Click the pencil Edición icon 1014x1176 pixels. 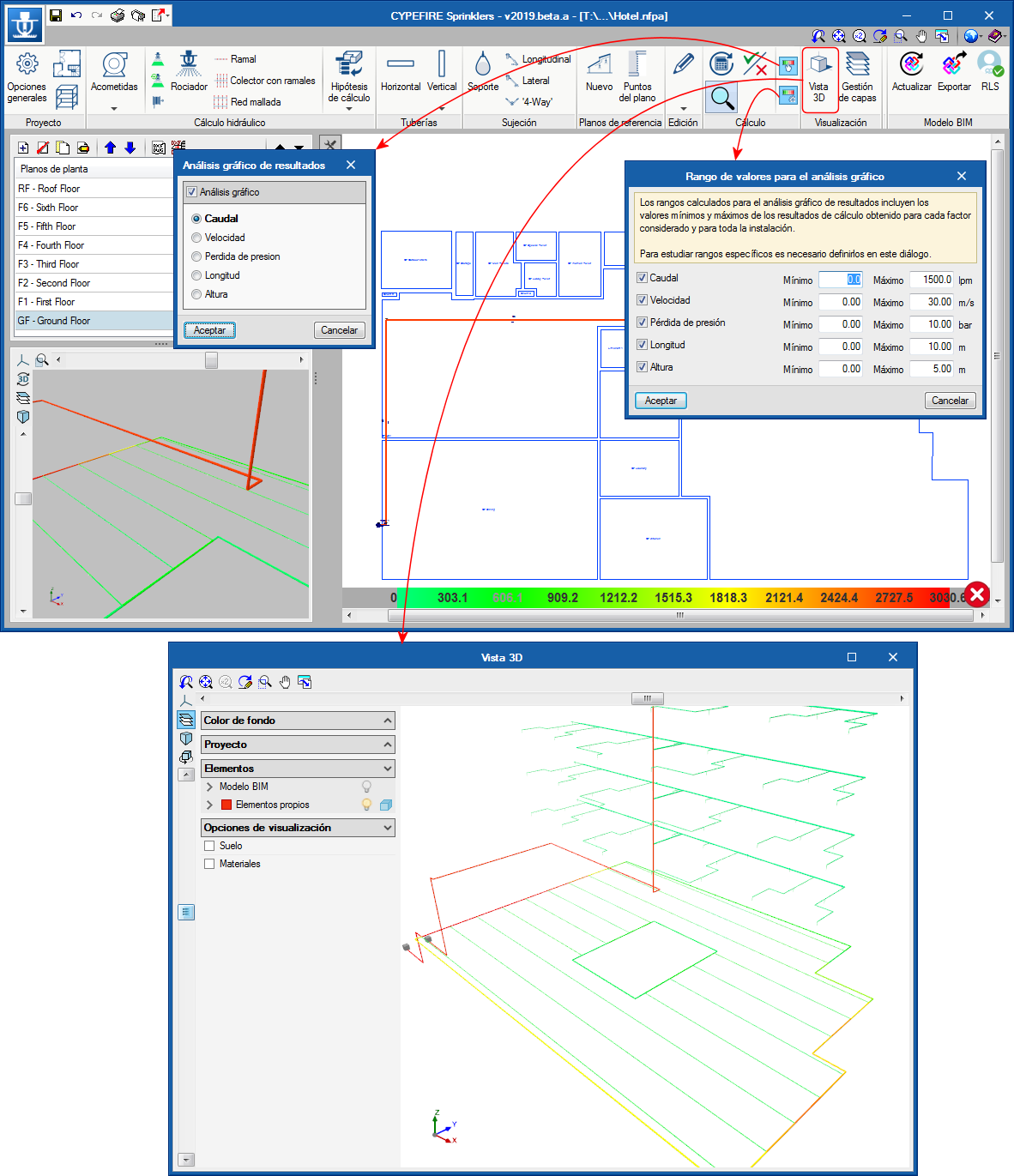point(683,63)
